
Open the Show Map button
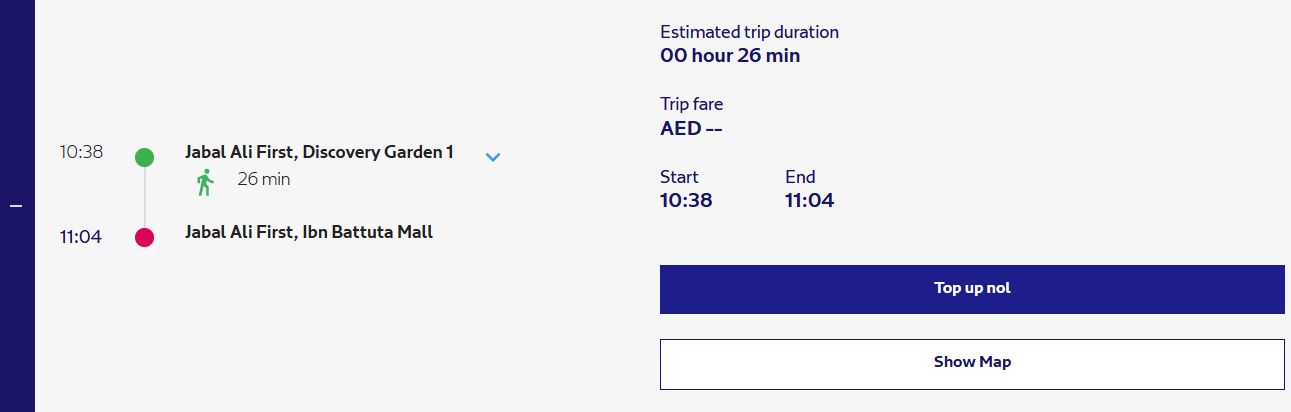(x=972, y=364)
